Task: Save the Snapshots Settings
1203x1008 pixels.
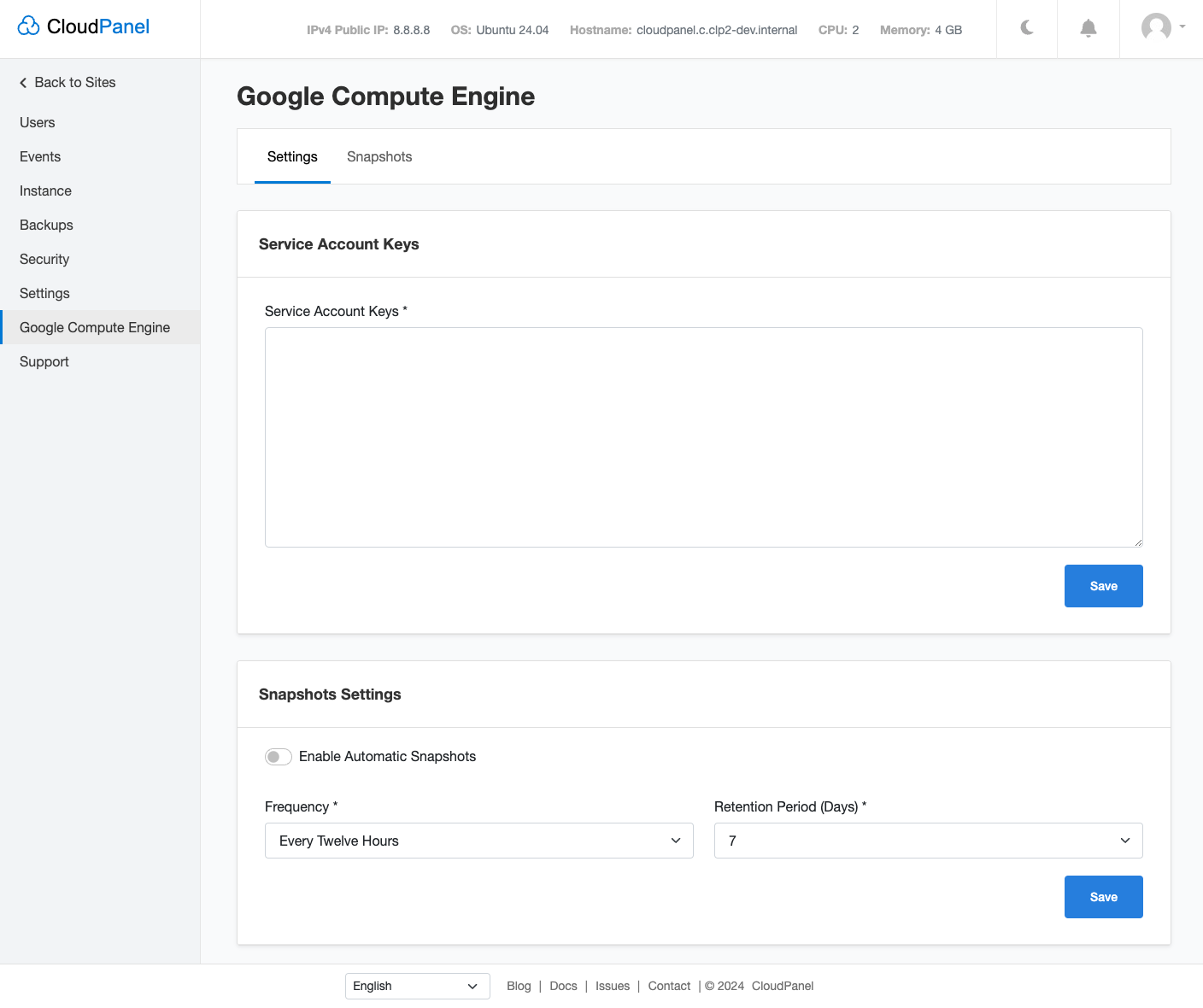Action: point(1103,897)
